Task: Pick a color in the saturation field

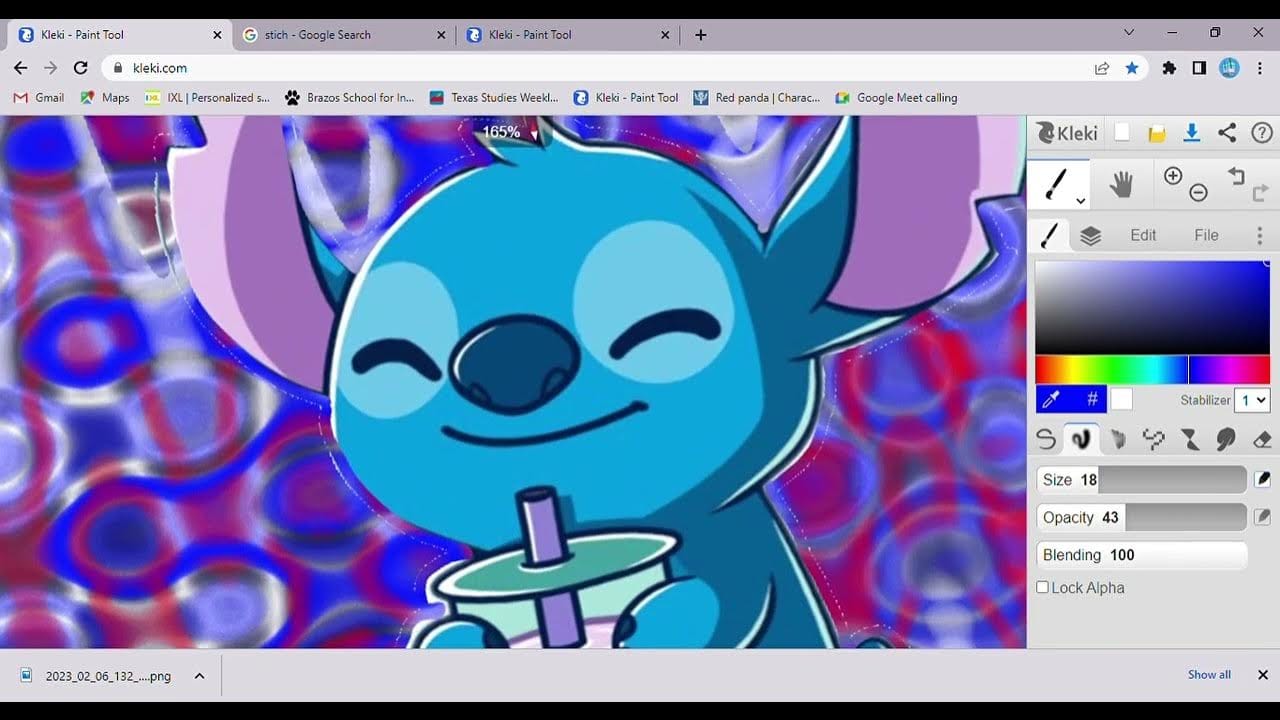Action: point(1152,308)
